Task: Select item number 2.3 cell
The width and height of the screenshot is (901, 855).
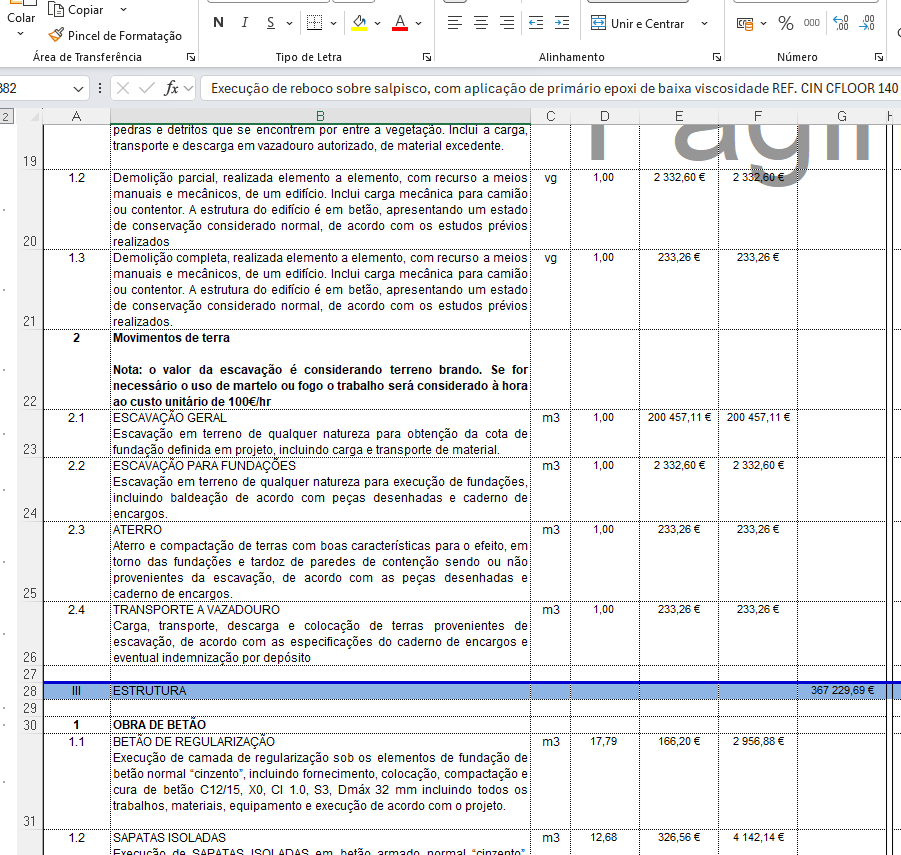Action: click(x=76, y=561)
